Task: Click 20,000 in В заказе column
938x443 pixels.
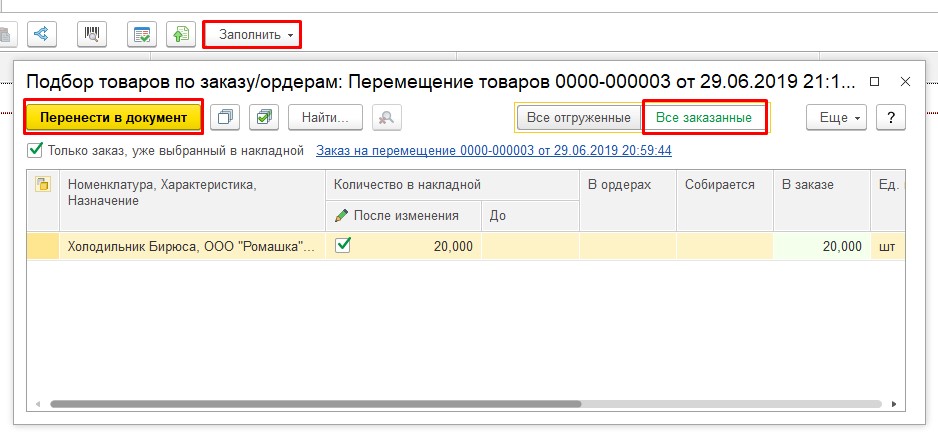Action: 842,246
